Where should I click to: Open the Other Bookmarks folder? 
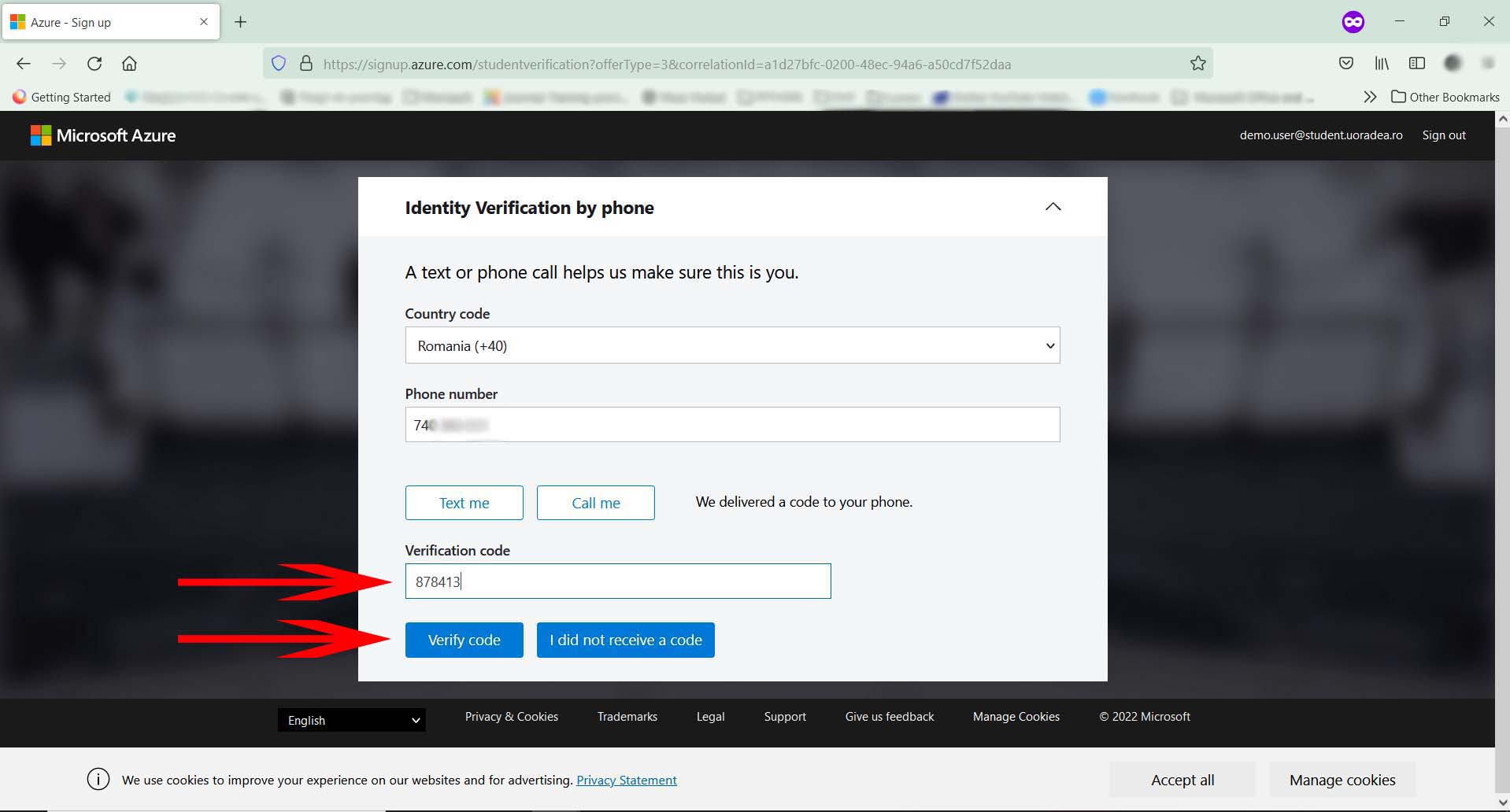(1445, 97)
